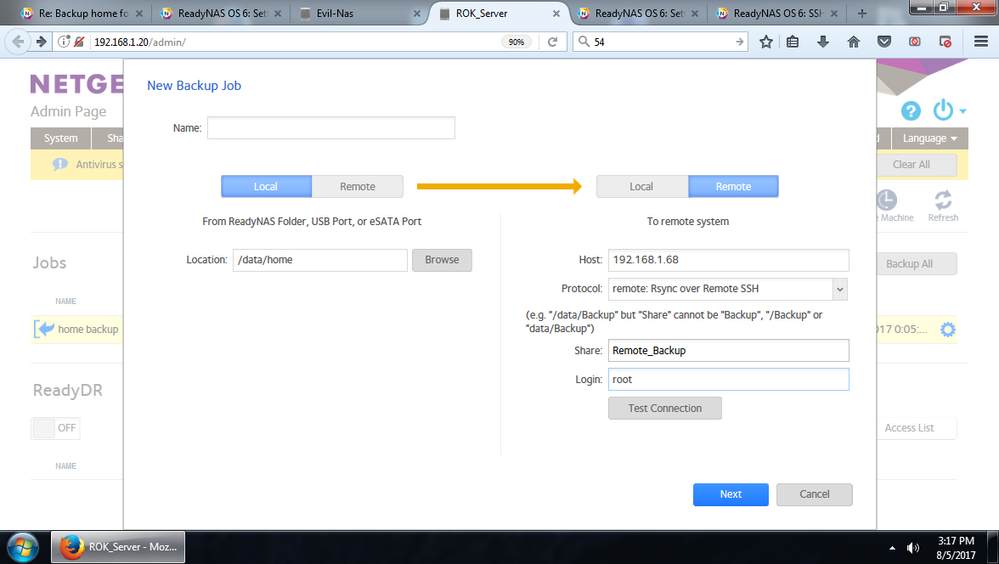Click the Time Machine clock icon
The image size is (999, 564).
(887, 200)
